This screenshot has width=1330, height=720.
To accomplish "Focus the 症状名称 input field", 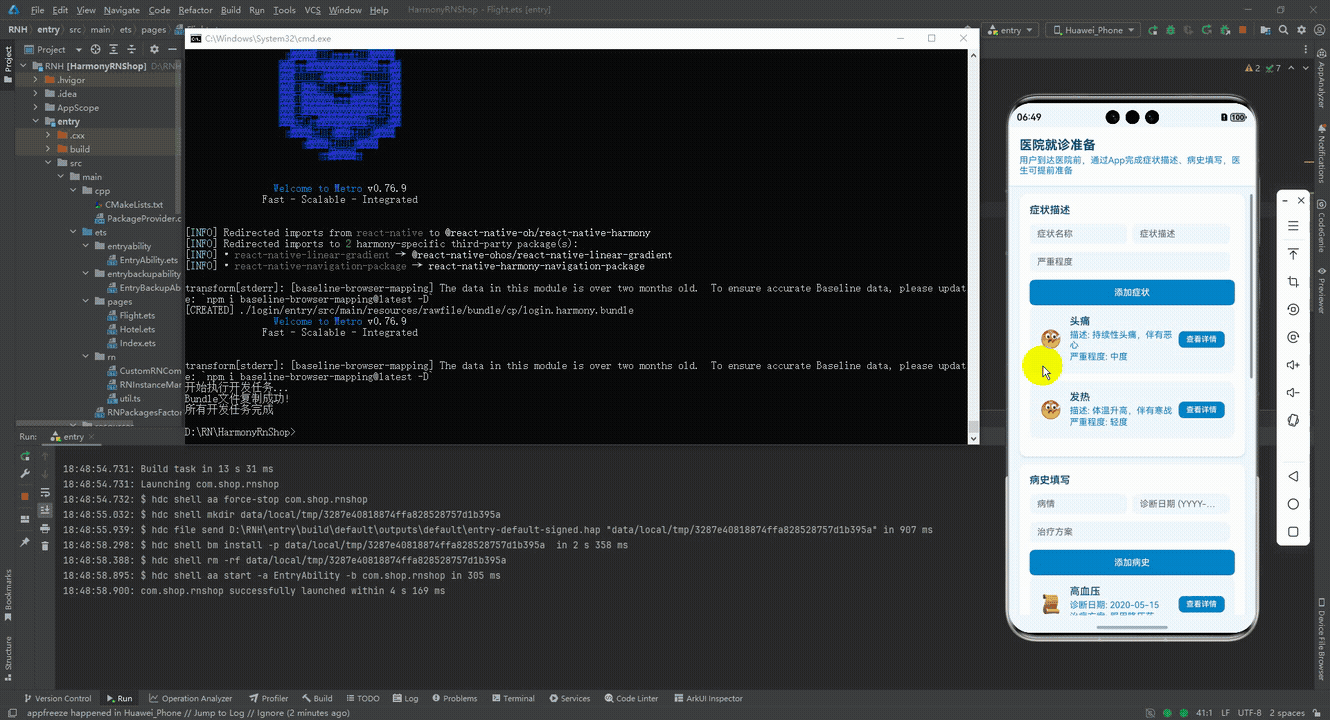I will [1078, 234].
